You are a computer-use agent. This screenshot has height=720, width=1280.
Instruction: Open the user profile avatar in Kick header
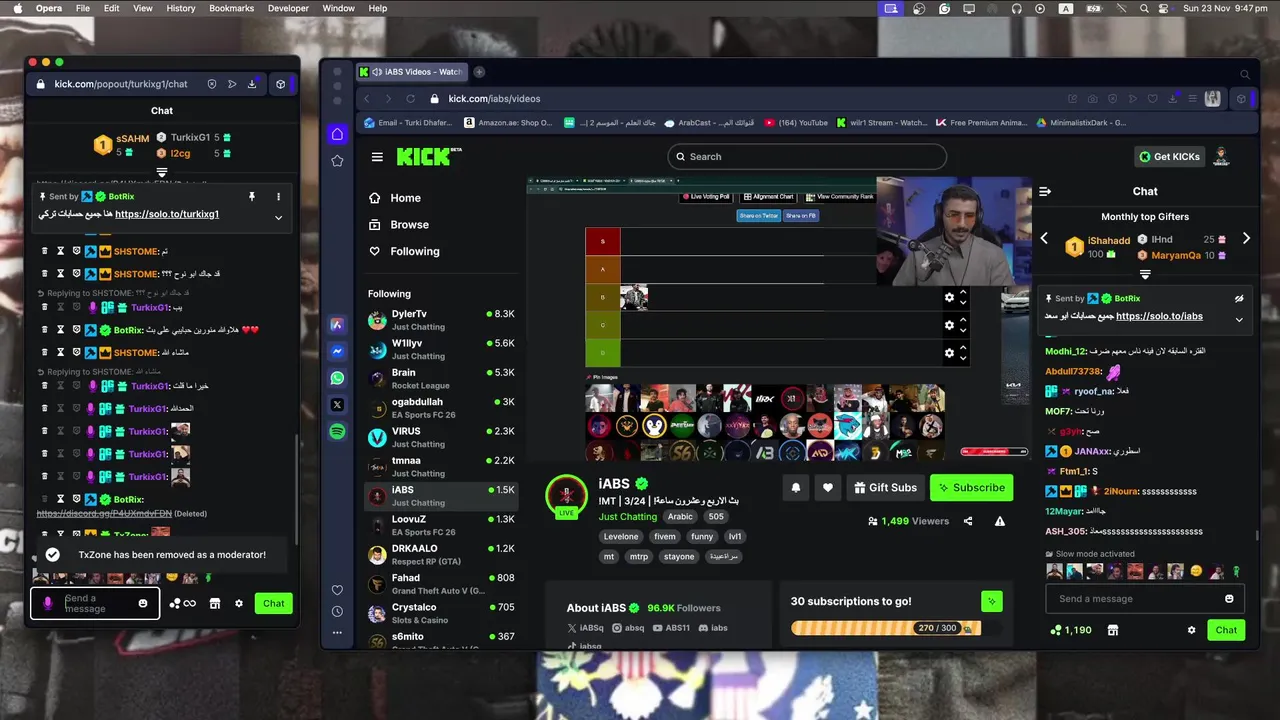1221,156
